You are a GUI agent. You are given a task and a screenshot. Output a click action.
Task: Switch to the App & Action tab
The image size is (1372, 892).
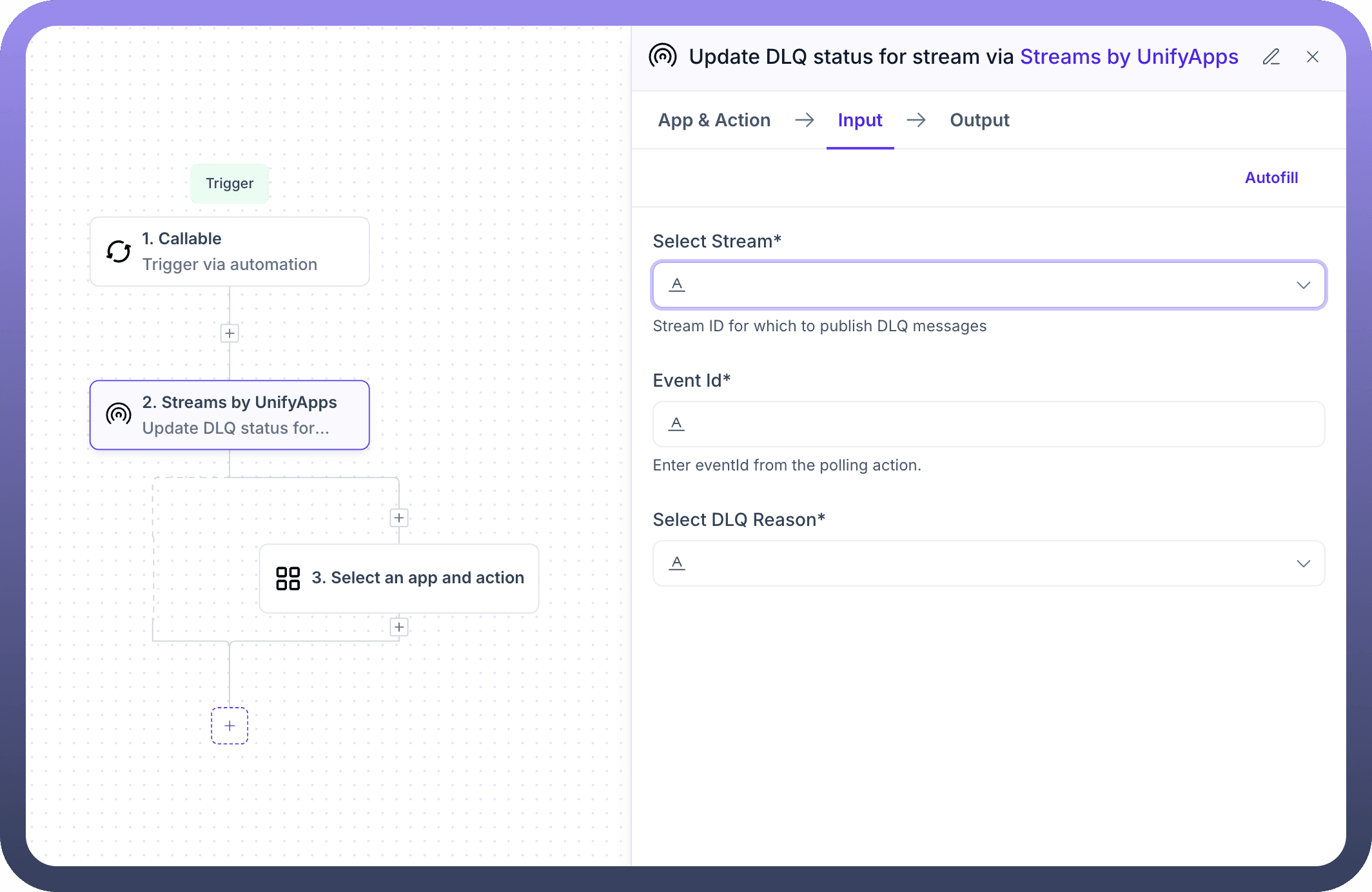pos(714,121)
